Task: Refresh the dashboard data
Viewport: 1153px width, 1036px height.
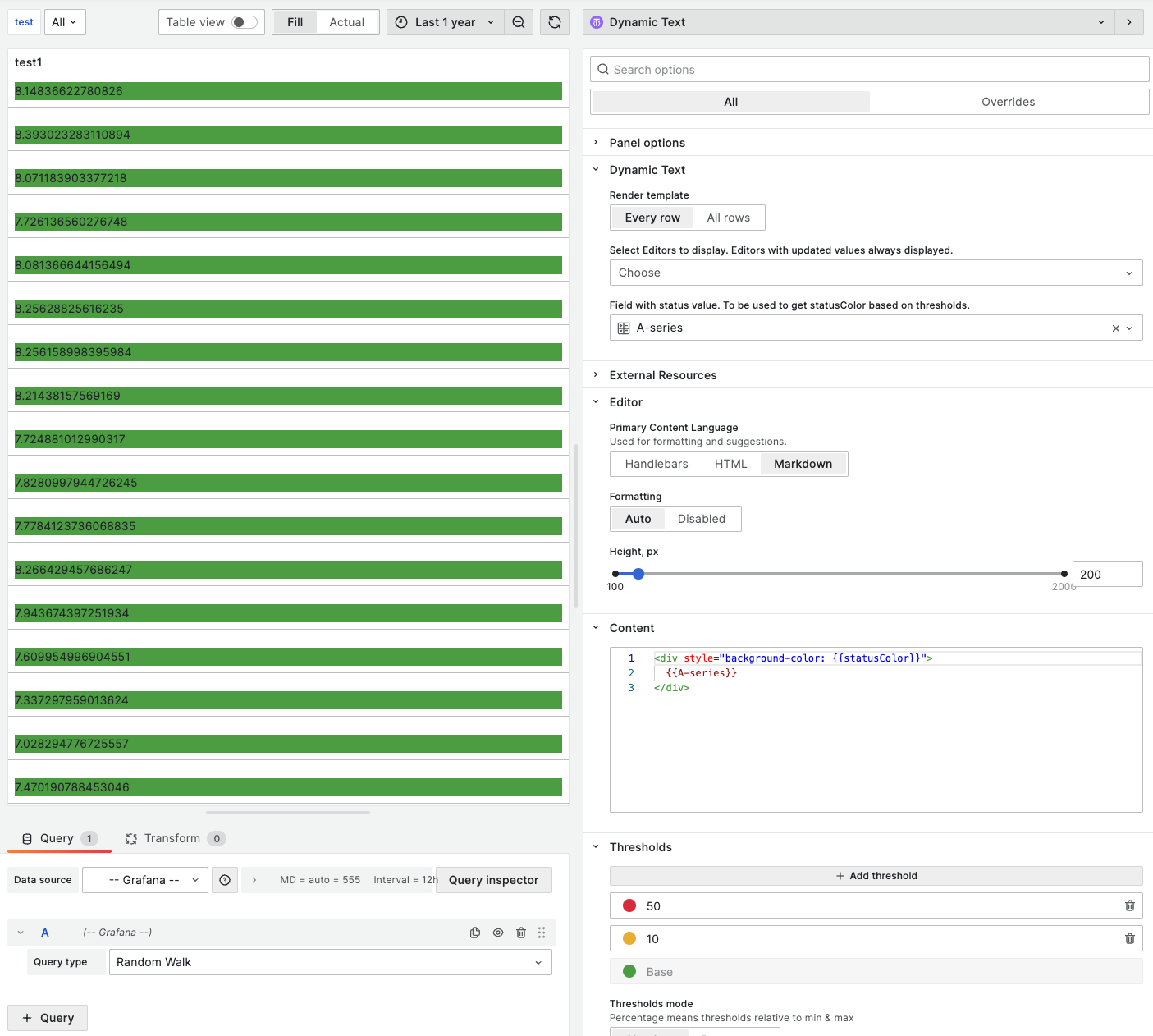Action: [x=555, y=22]
